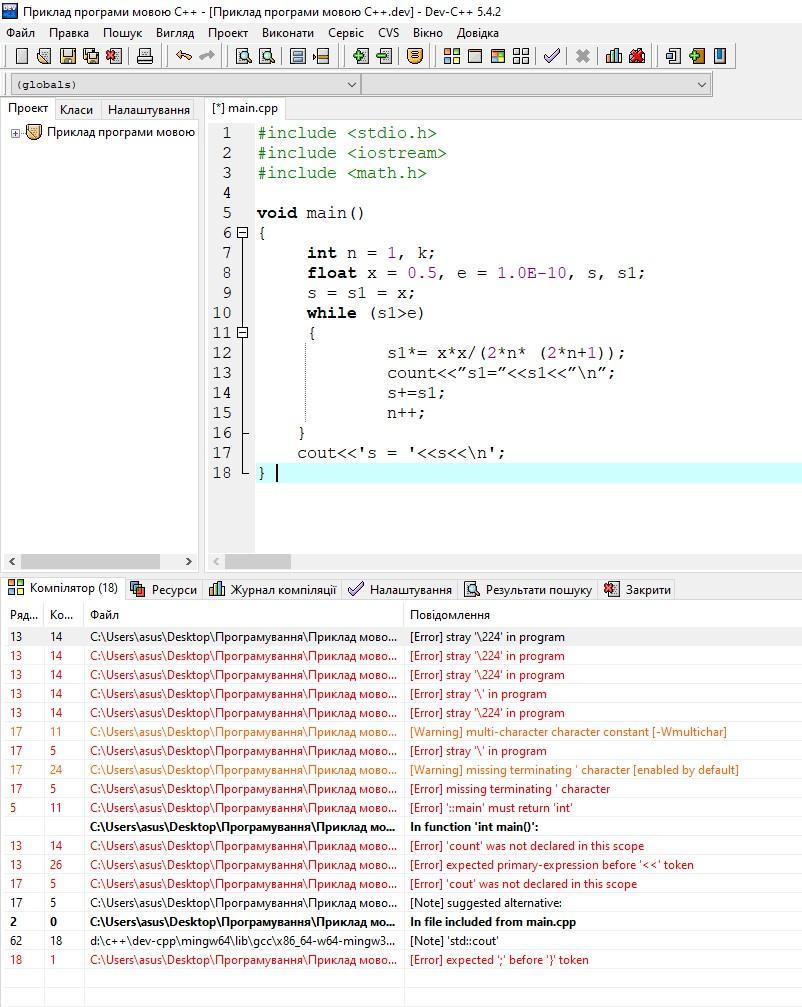Click the Find magnifier icon in toolbar
This screenshot has width=802, height=1007.
(243, 57)
